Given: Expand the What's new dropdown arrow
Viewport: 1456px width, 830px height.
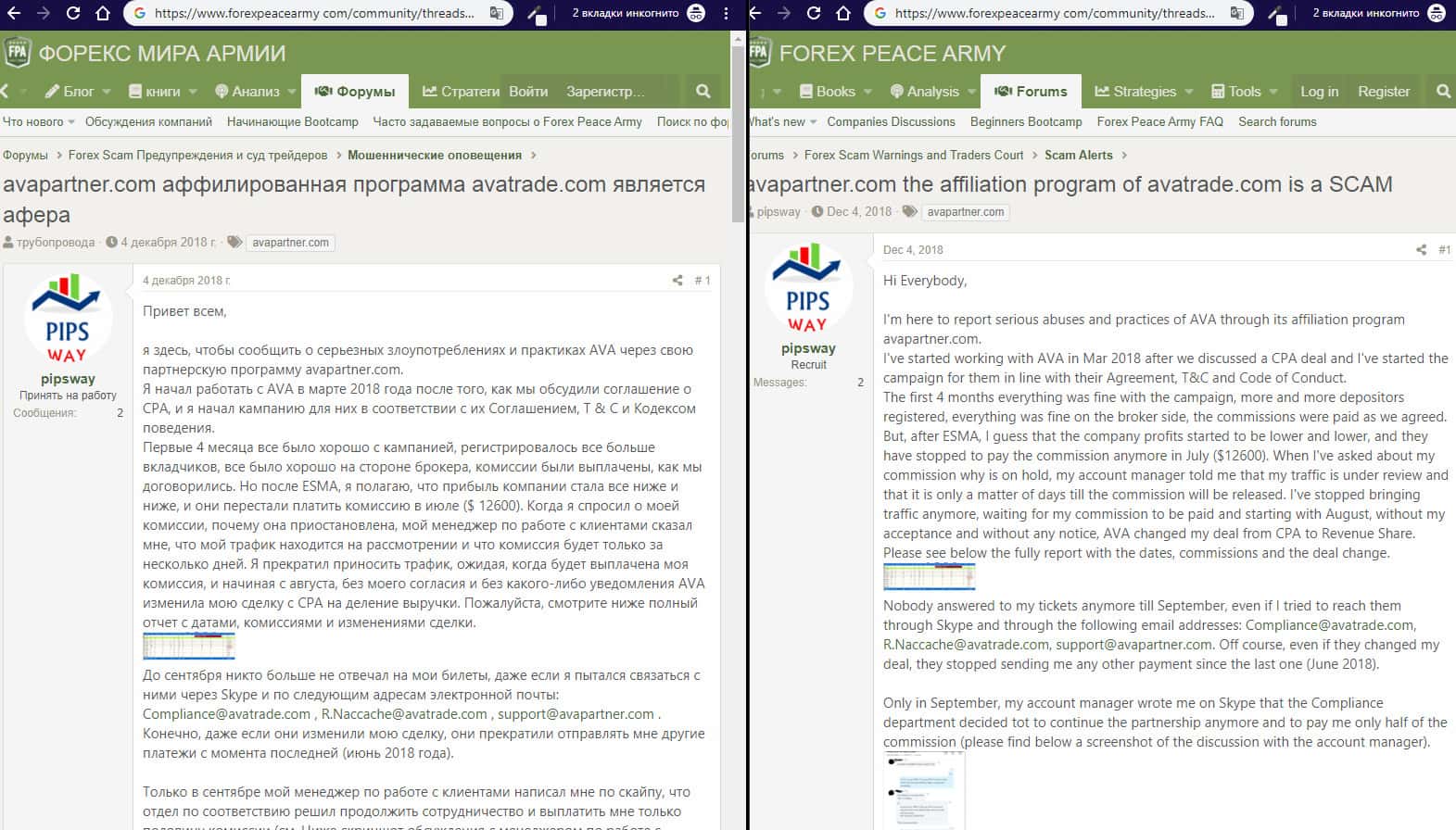Looking at the screenshot, I should tap(813, 122).
